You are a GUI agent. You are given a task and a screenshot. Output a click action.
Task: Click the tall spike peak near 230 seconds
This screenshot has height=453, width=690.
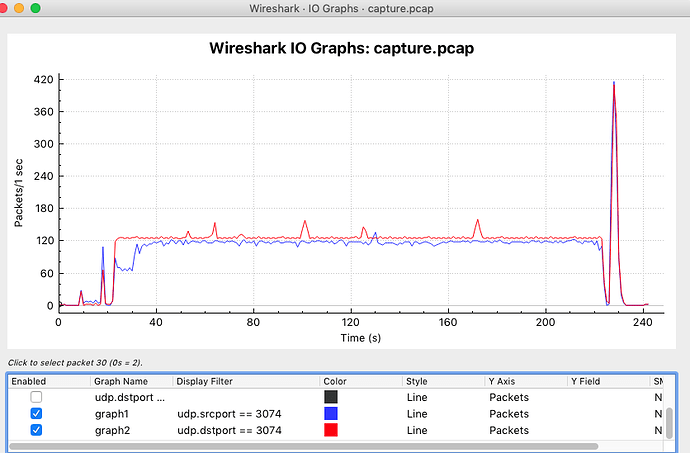coord(614,83)
